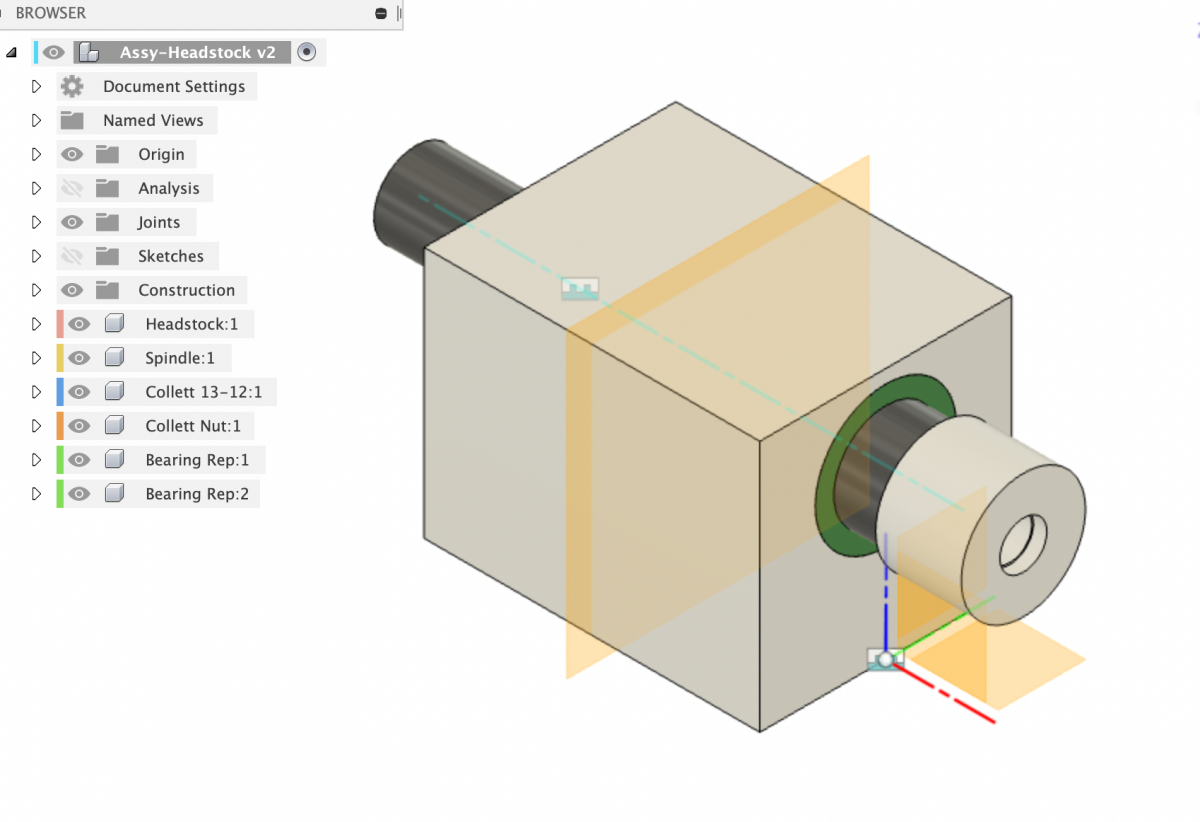Hide the Bearing Rep:1 component
Viewport: 1200px width, 822px height.
79,460
